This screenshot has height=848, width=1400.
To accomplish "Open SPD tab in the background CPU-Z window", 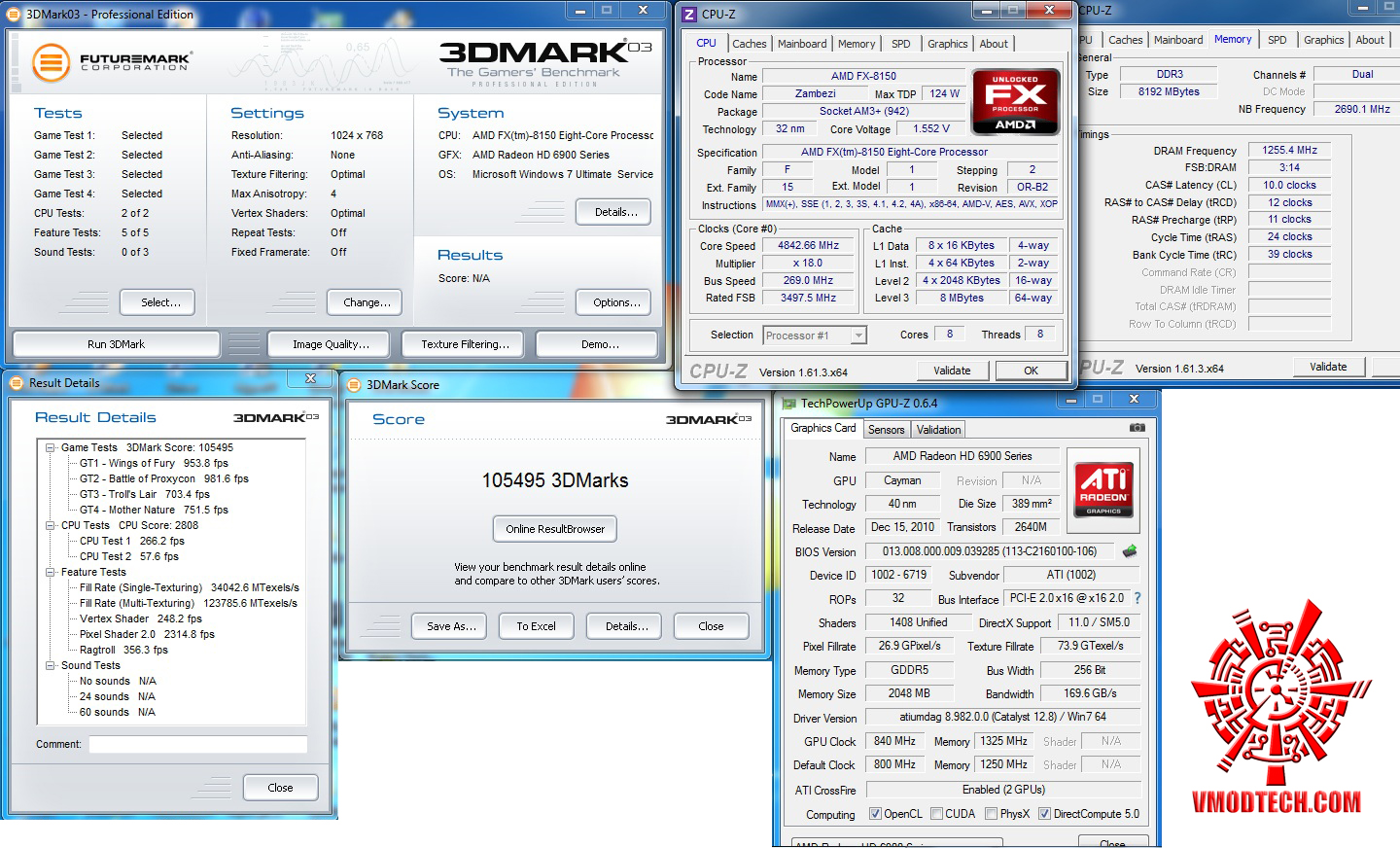I will (x=1277, y=40).
